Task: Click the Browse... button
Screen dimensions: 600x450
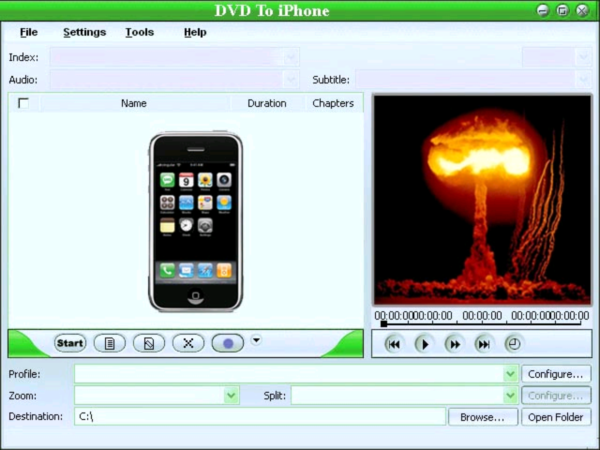Action: click(483, 417)
